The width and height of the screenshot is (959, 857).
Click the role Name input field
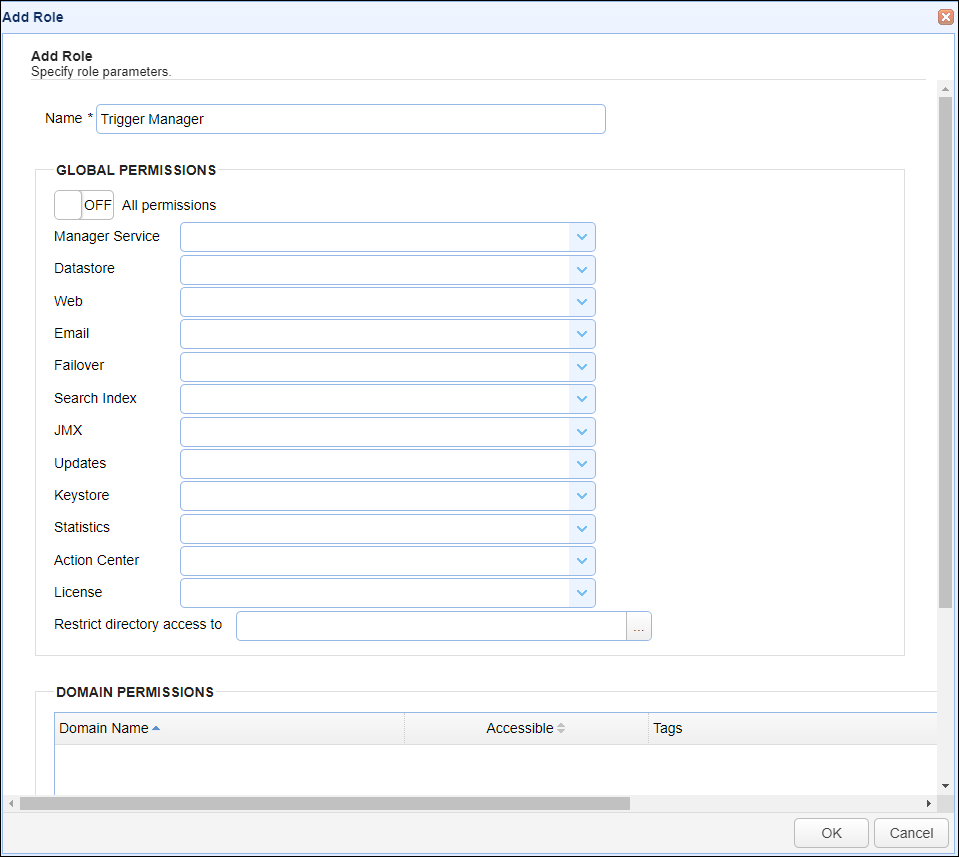pos(350,119)
